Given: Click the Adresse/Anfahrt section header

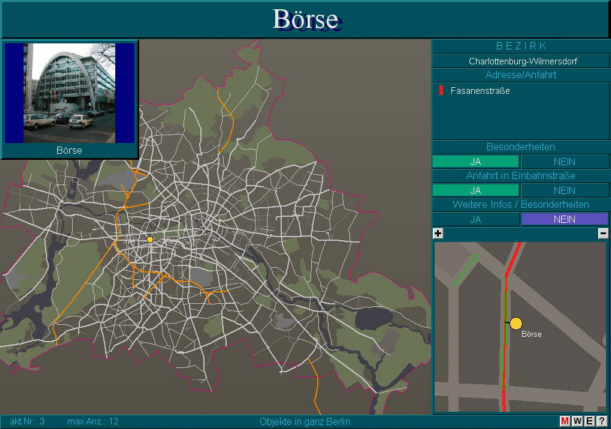Looking at the screenshot, I should pyautogui.click(x=520, y=75).
